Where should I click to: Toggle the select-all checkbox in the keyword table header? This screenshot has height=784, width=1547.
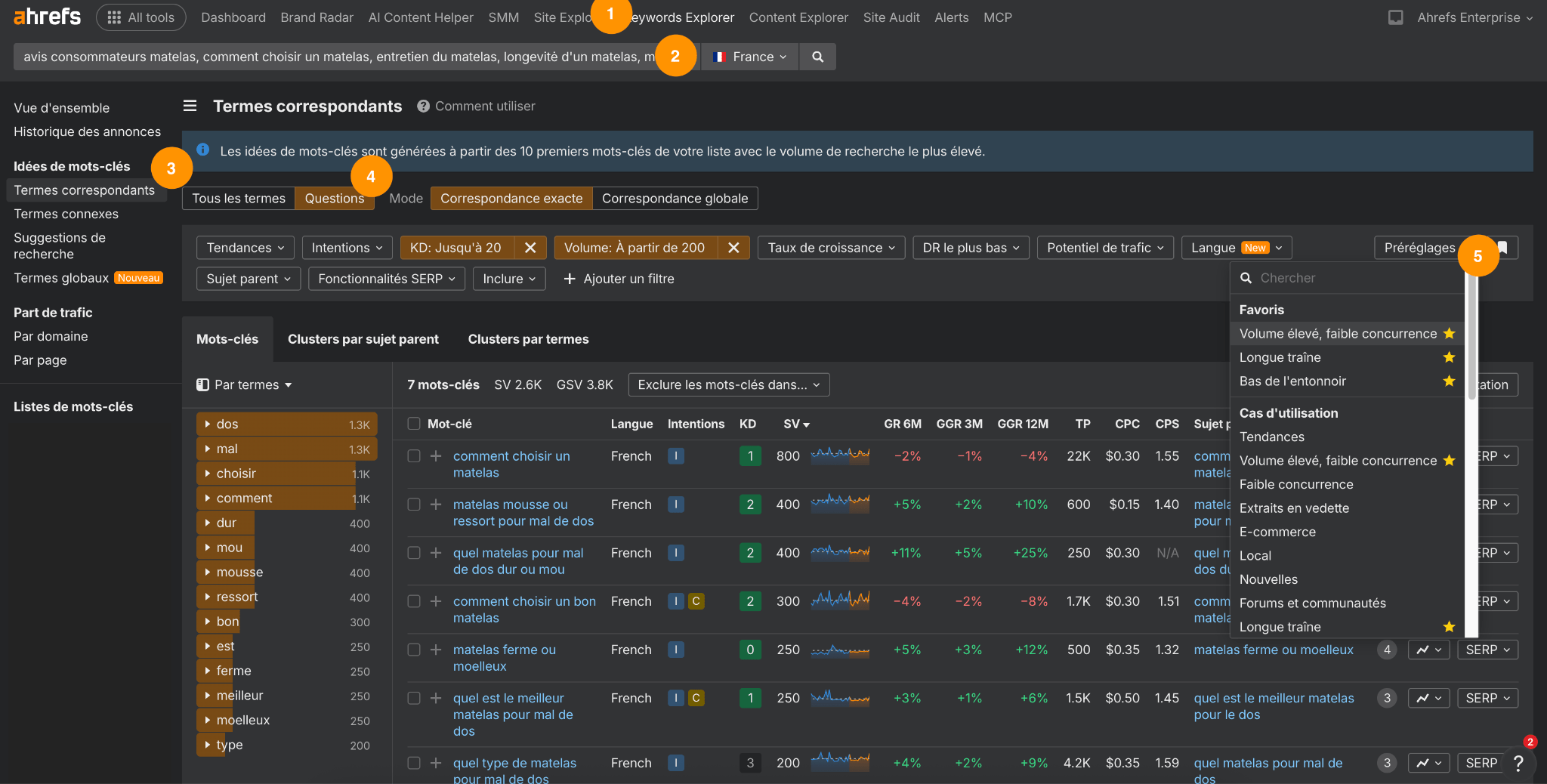coord(413,424)
